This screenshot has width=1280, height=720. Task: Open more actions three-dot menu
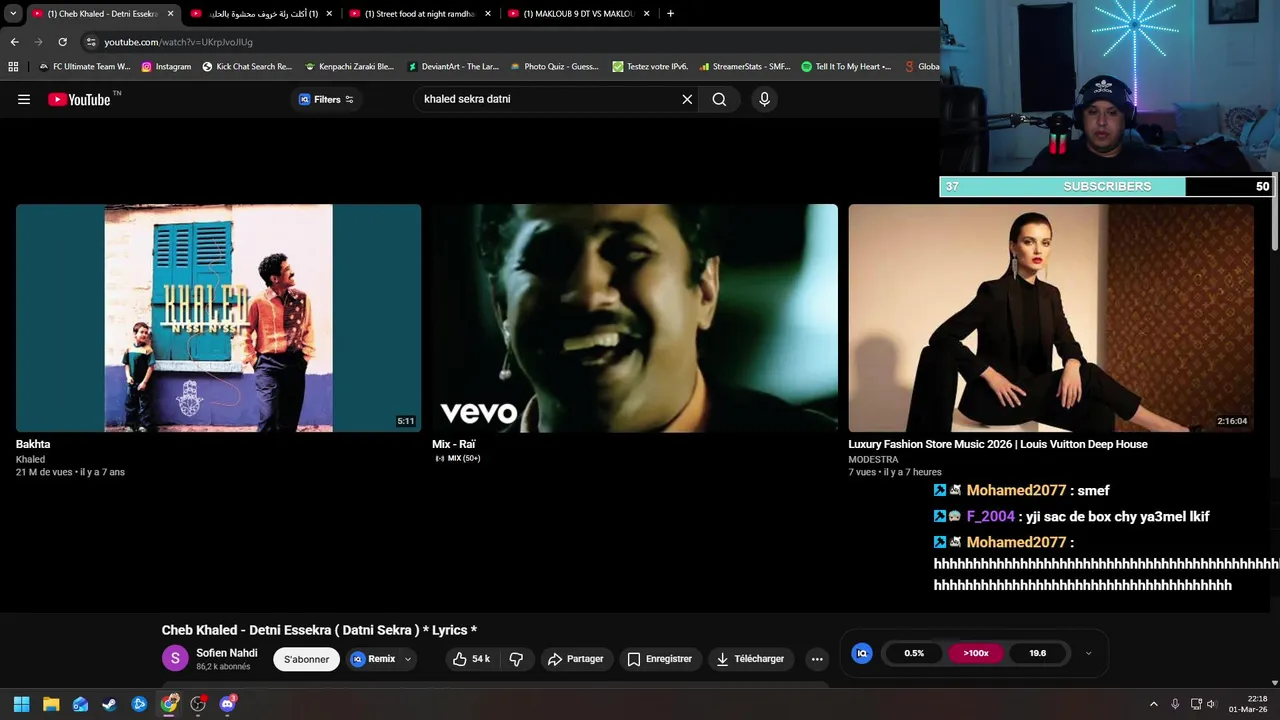pos(817,659)
